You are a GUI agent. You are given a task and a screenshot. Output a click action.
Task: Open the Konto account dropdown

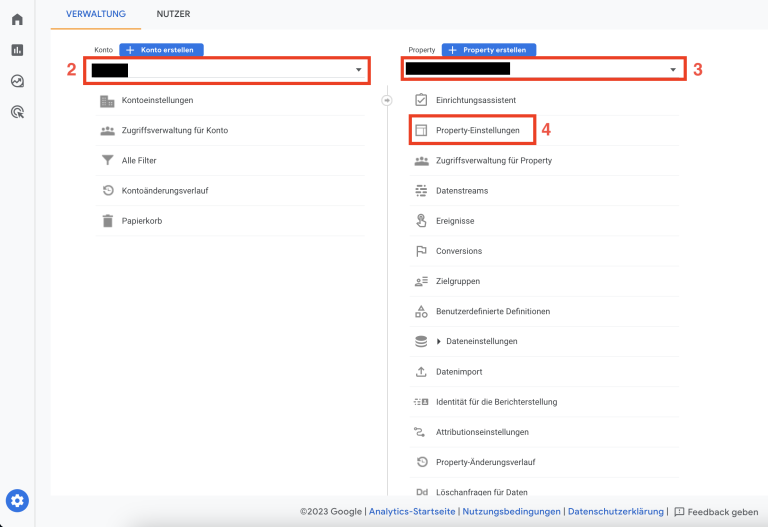[228, 70]
